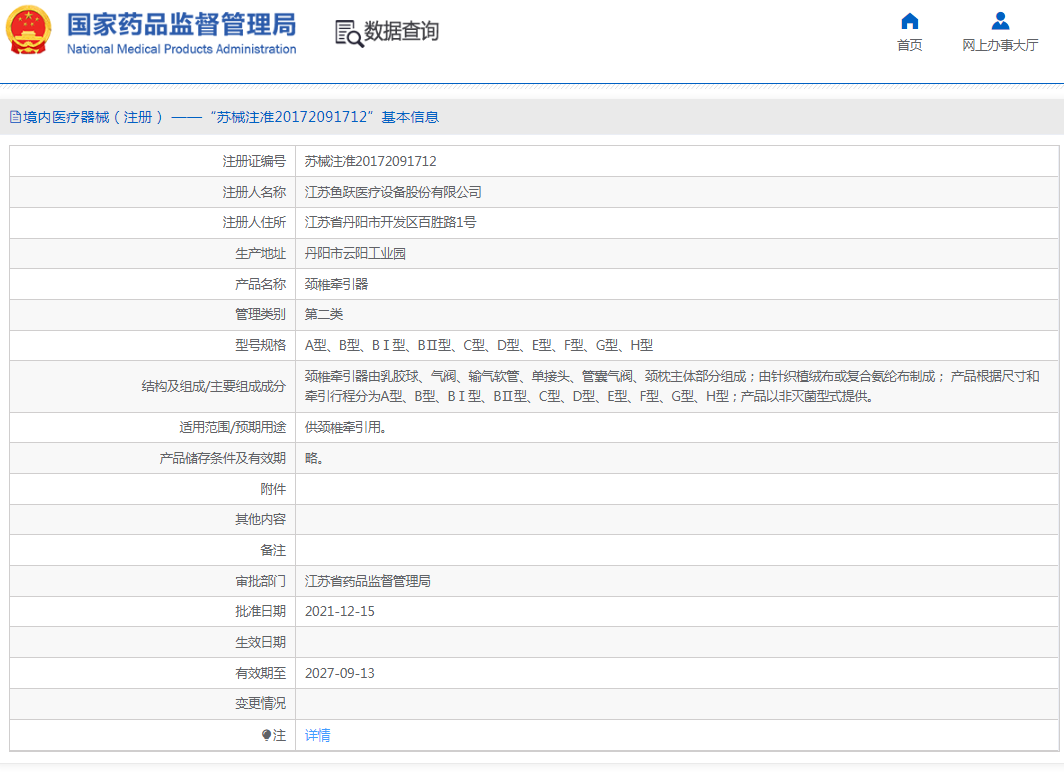This screenshot has width=1064, height=774.
Task: Select management category 第二类
Action: pyautogui.click(x=324, y=314)
